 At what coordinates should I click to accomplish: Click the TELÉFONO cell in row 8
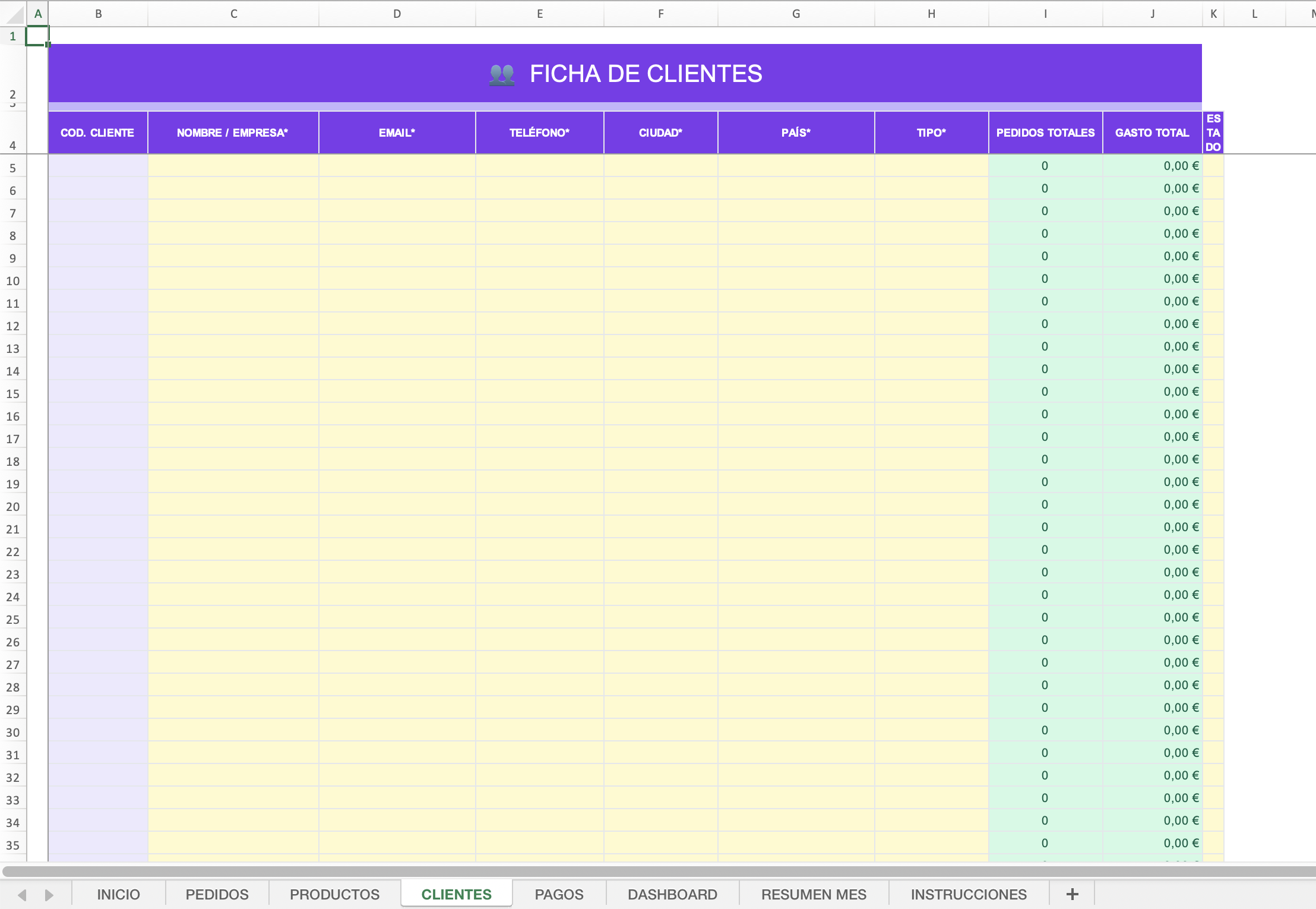(540, 233)
